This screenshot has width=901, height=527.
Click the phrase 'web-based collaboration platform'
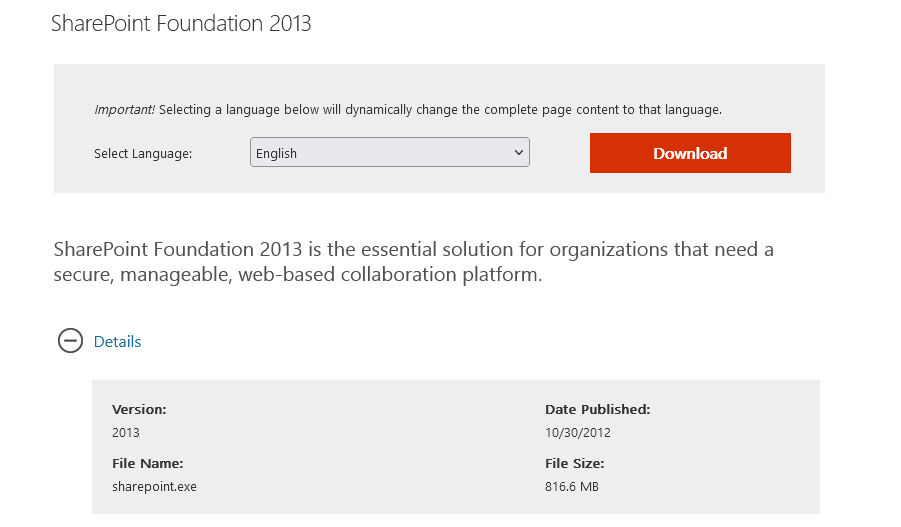coord(390,275)
